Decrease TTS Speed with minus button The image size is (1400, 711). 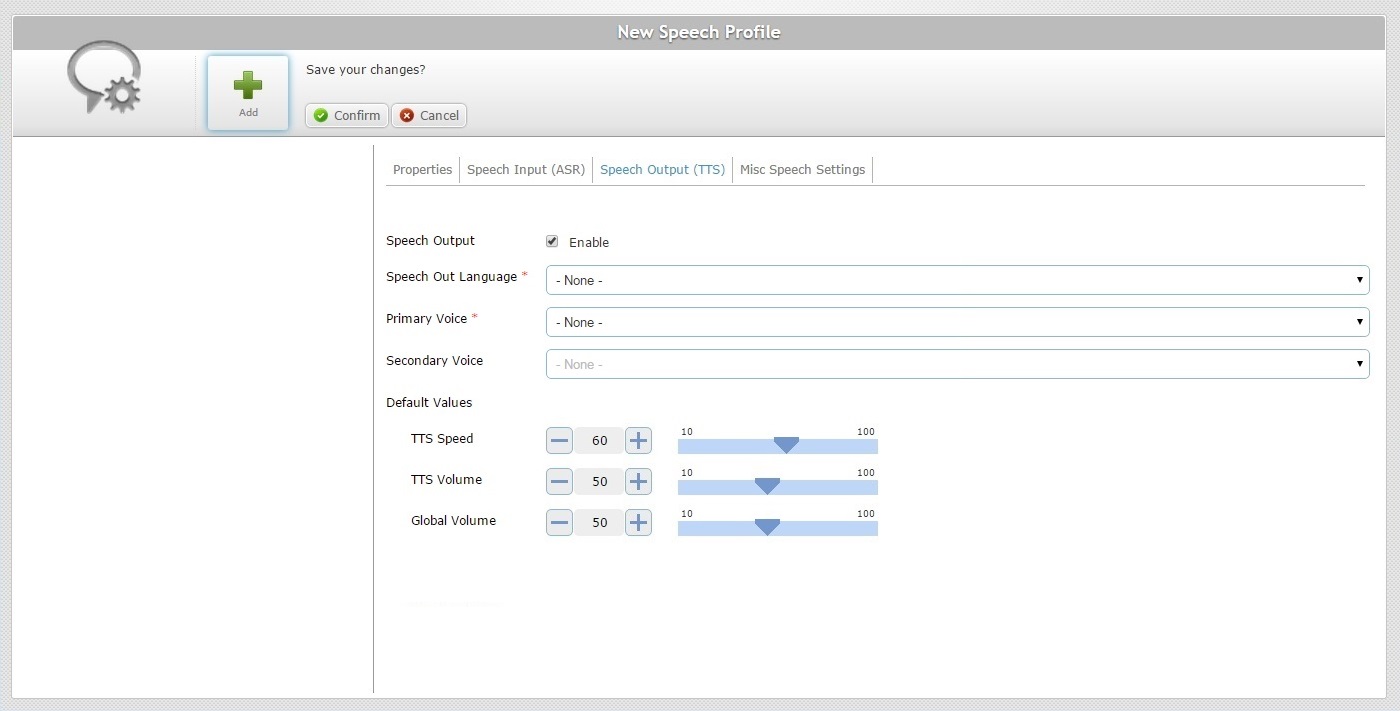559,440
